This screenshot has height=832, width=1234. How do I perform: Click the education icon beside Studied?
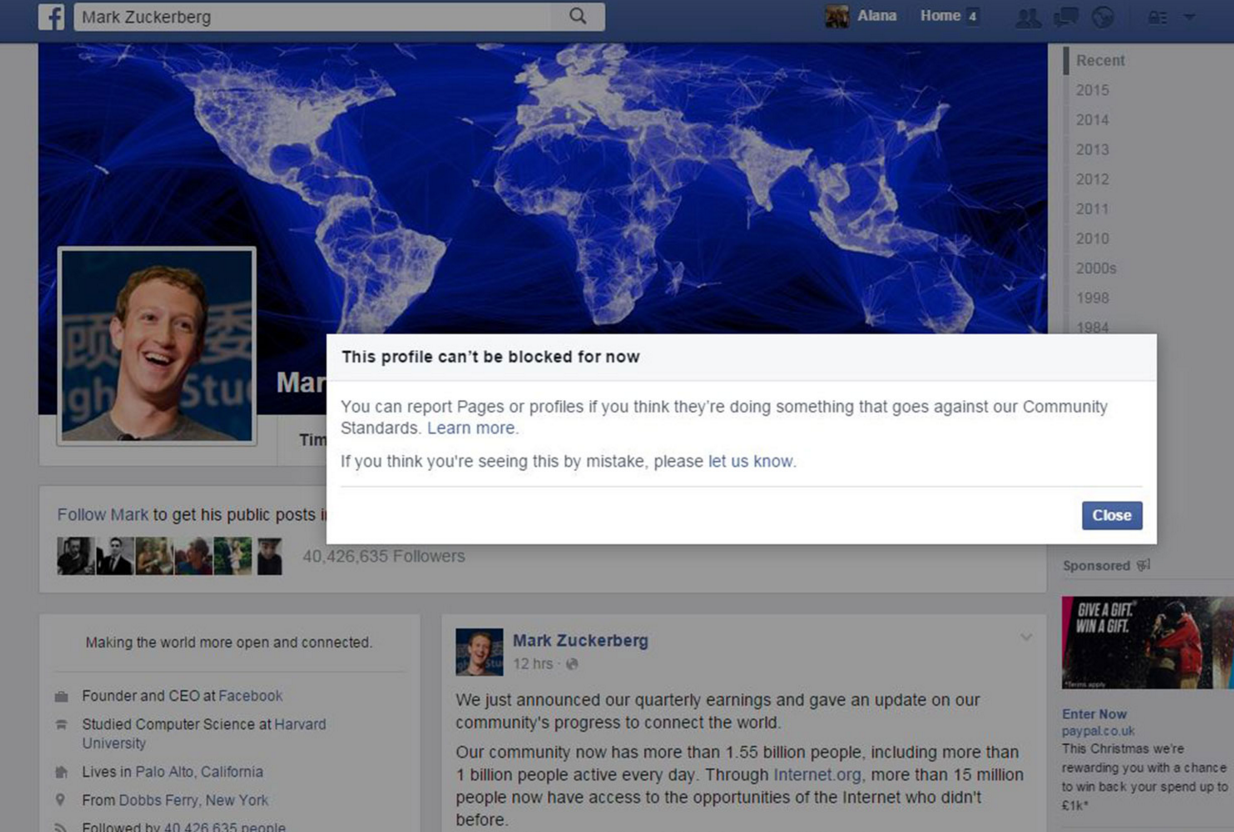(x=62, y=724)
